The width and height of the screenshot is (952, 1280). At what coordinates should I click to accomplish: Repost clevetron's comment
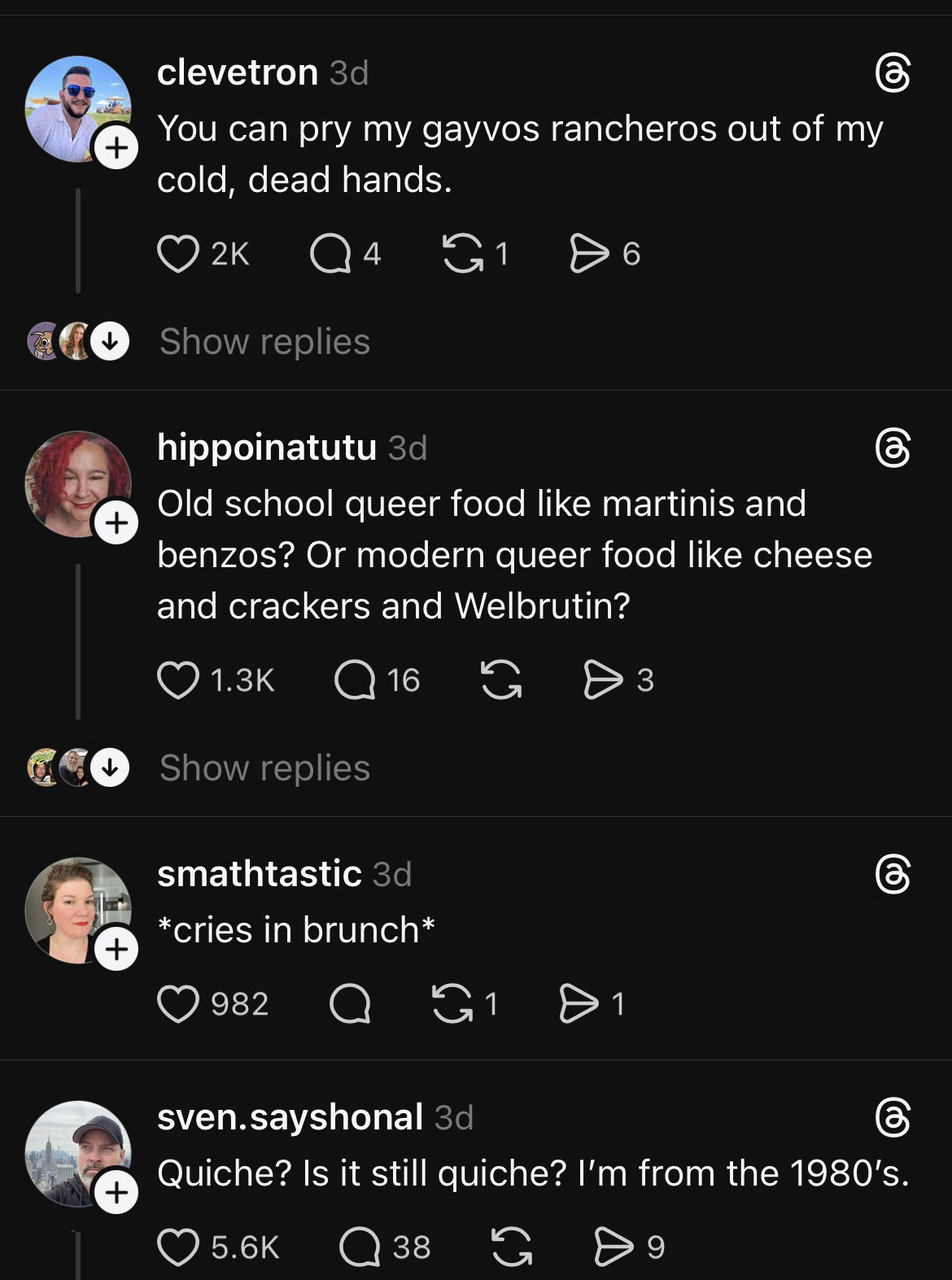(461, 254)
